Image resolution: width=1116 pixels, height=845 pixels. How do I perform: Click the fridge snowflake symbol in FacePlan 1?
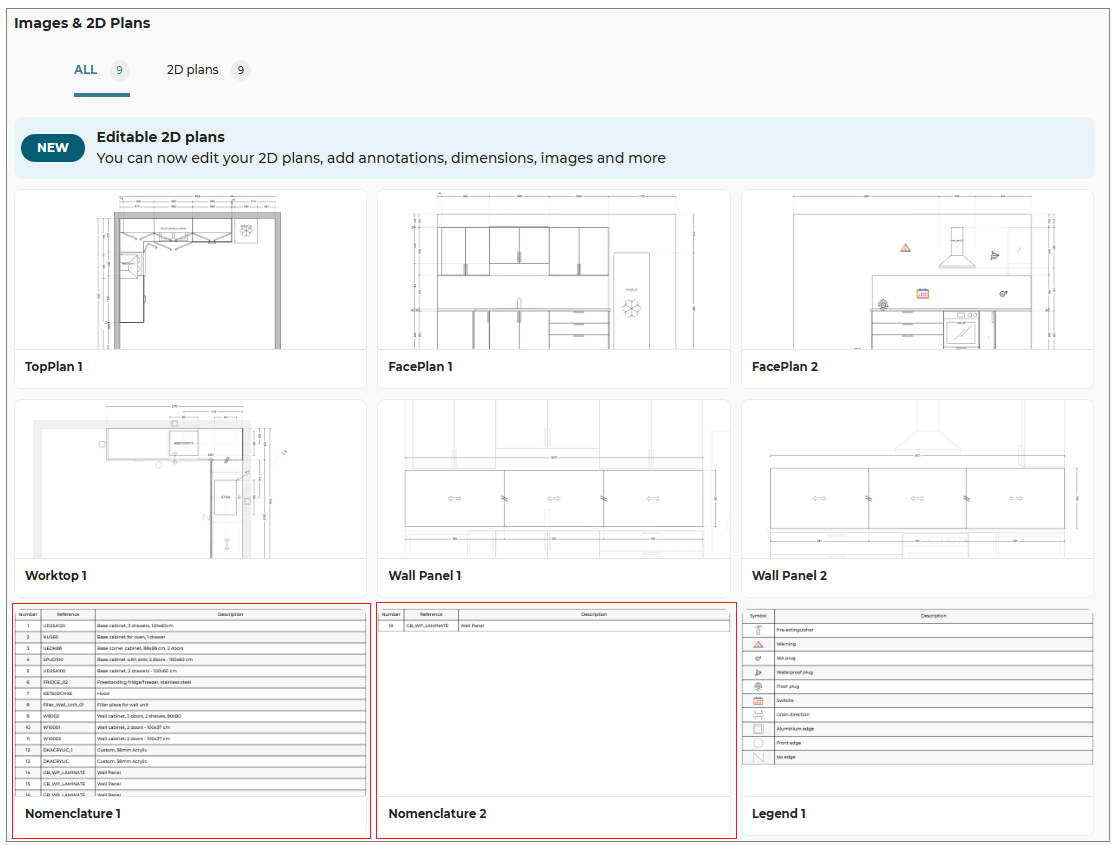pyautogui.click(x=631, y=306)
